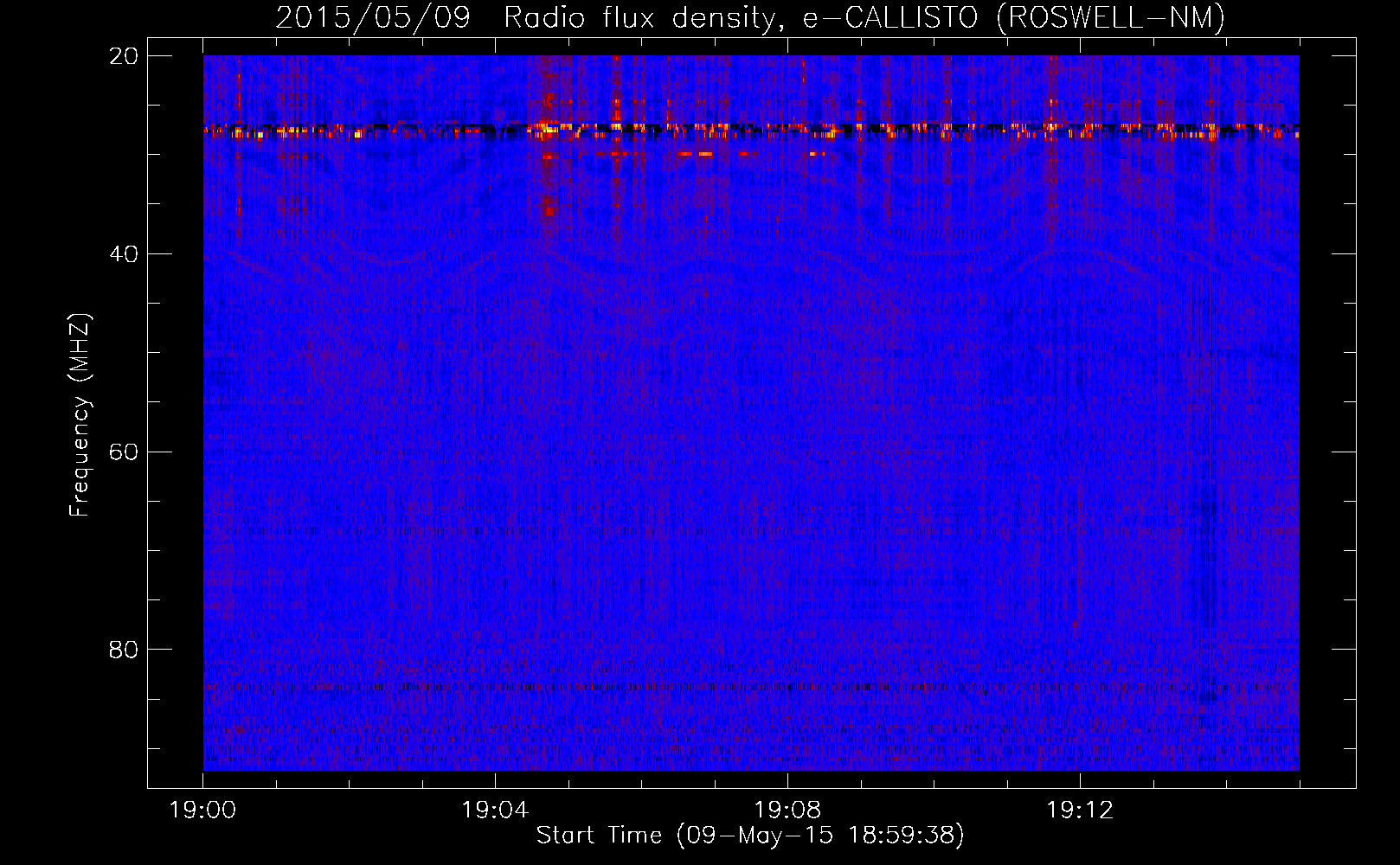
Task: Click the 19:04 time tick label
Action: pyautogui.click(x=495, y=811)
